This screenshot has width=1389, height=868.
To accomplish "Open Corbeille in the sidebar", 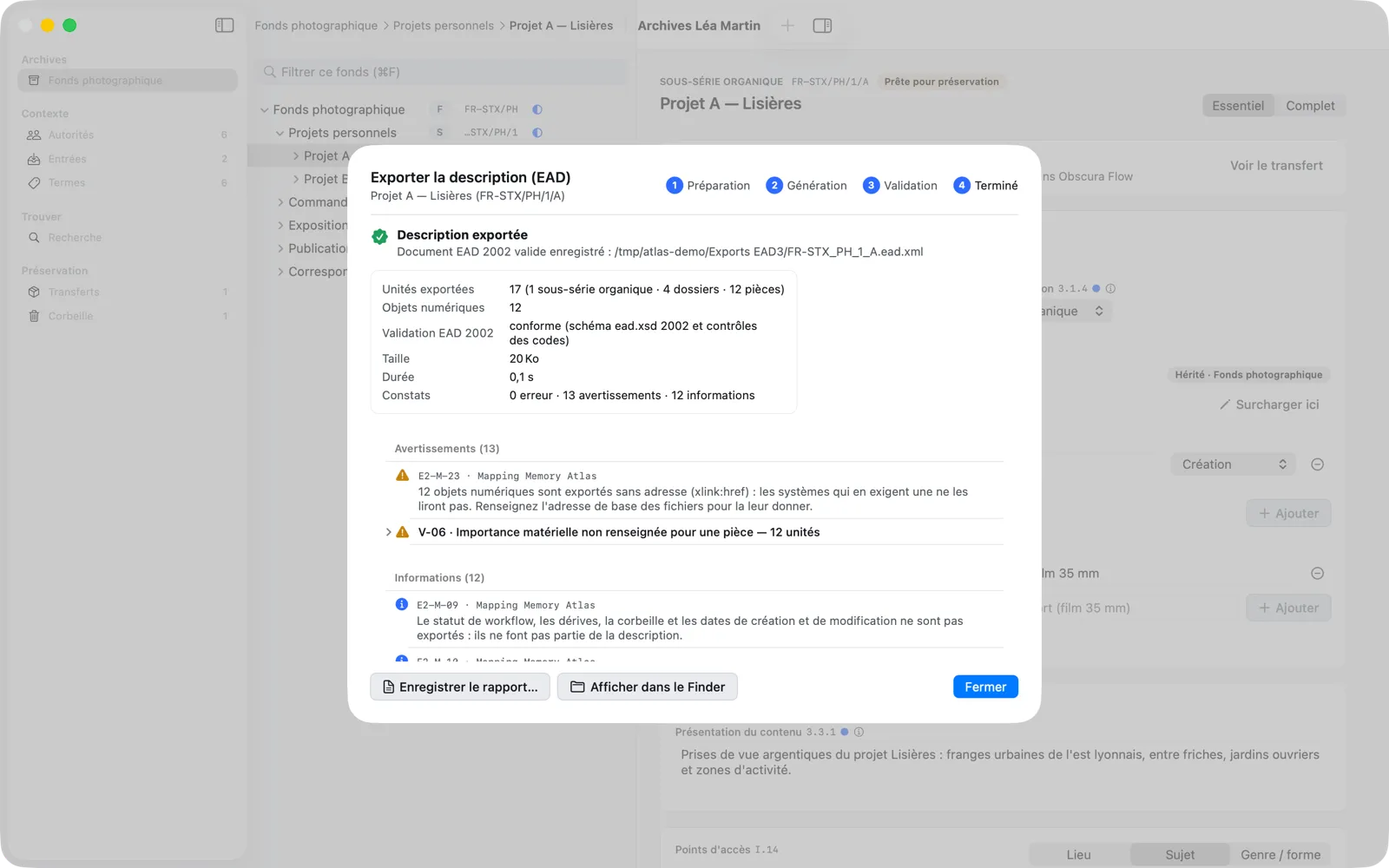I will point(128,316).
